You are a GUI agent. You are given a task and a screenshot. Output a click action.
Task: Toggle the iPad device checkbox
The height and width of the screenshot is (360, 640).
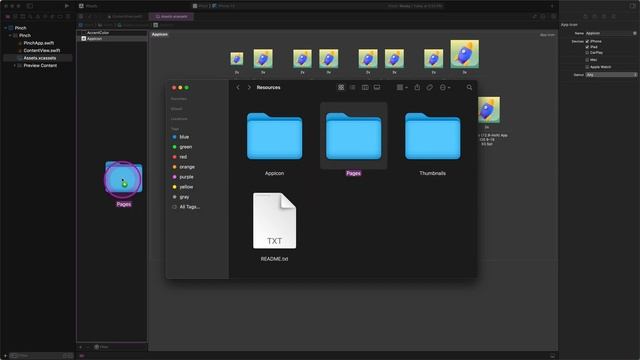click(x=587, y=47)
